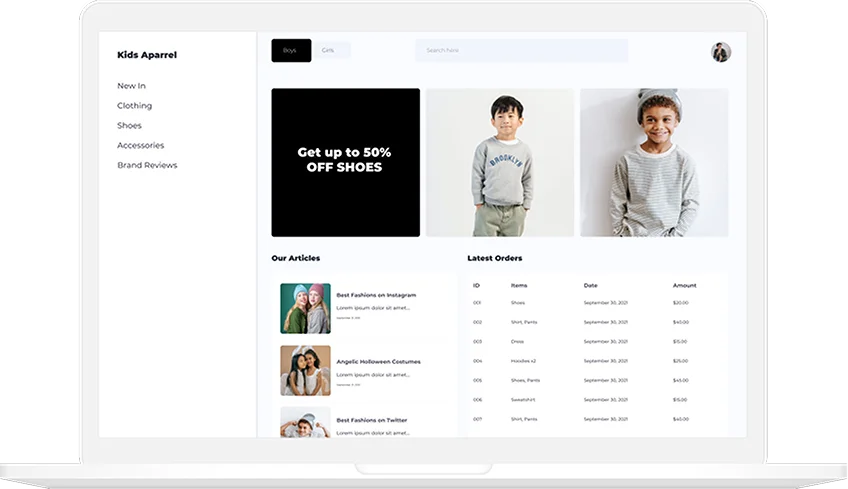Click the Date column header

590,285
